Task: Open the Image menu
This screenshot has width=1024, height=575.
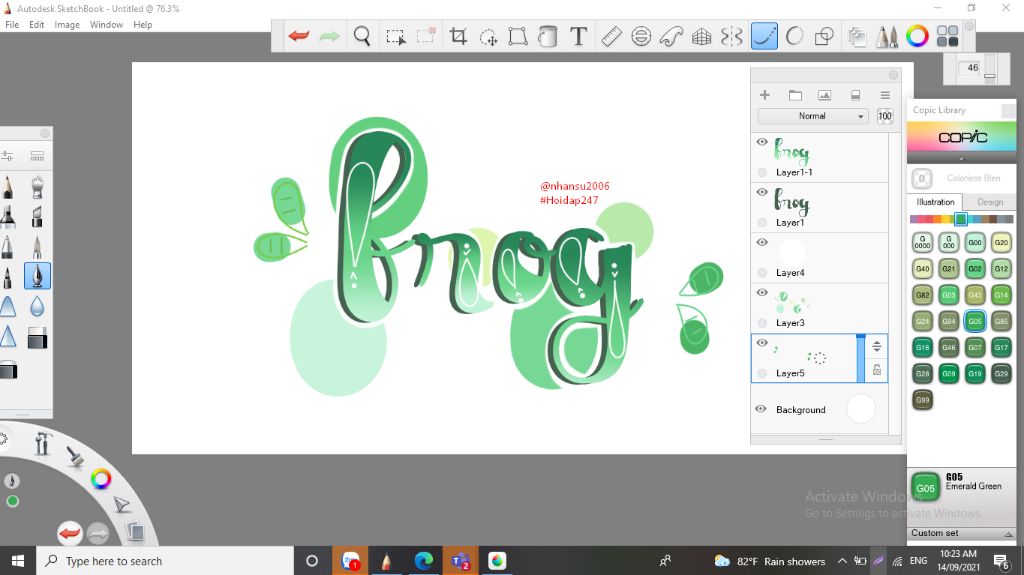Action: tap(67, 24)
